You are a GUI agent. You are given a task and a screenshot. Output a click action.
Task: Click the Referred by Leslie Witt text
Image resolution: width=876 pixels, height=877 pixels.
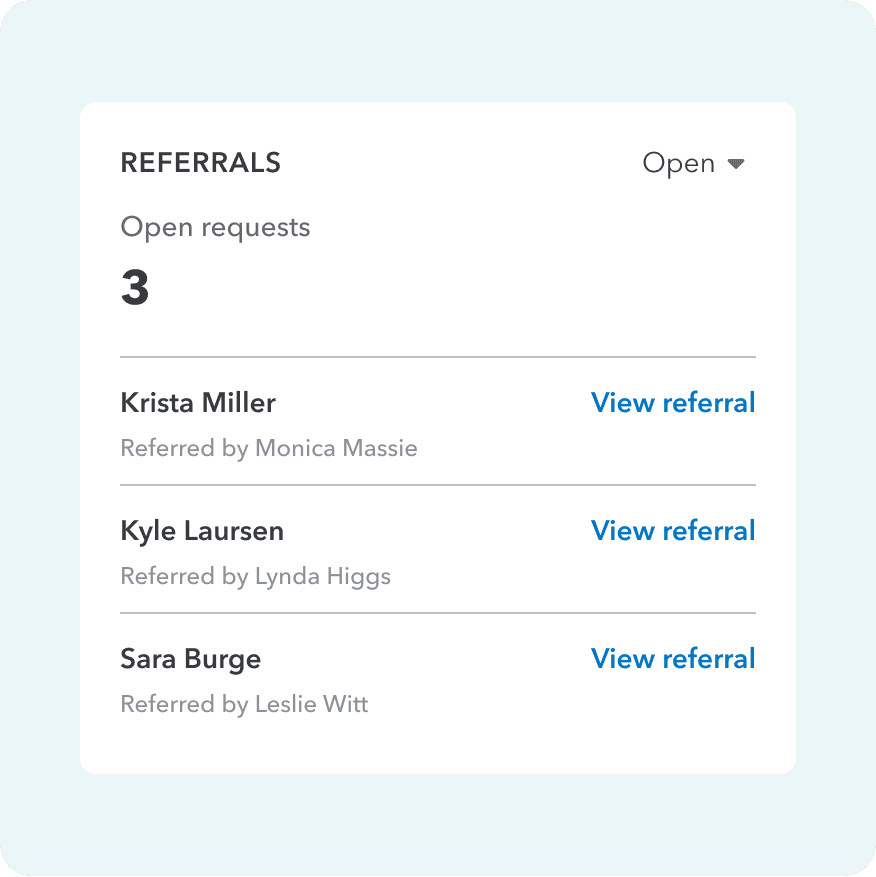(244, 704)
